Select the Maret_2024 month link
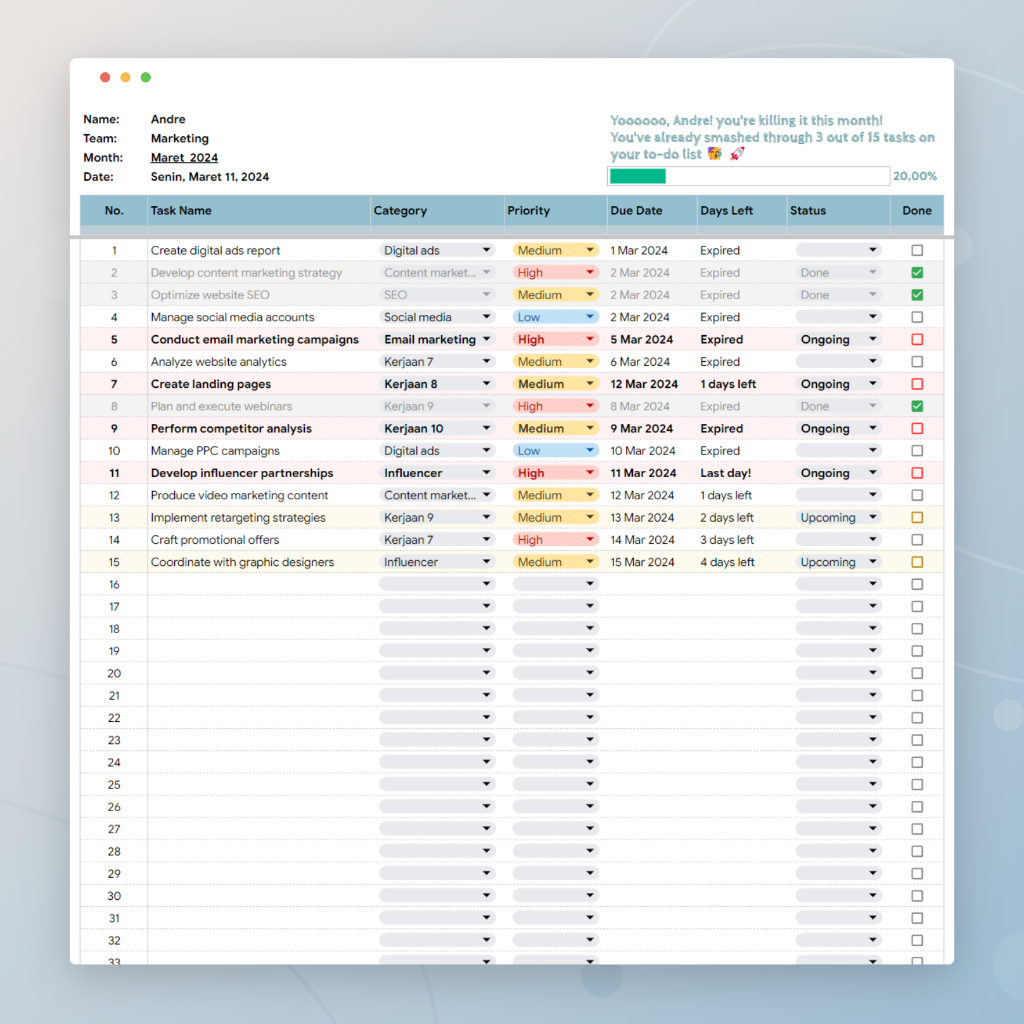Screen dimensions: 1024x1024 coord(184,158)
